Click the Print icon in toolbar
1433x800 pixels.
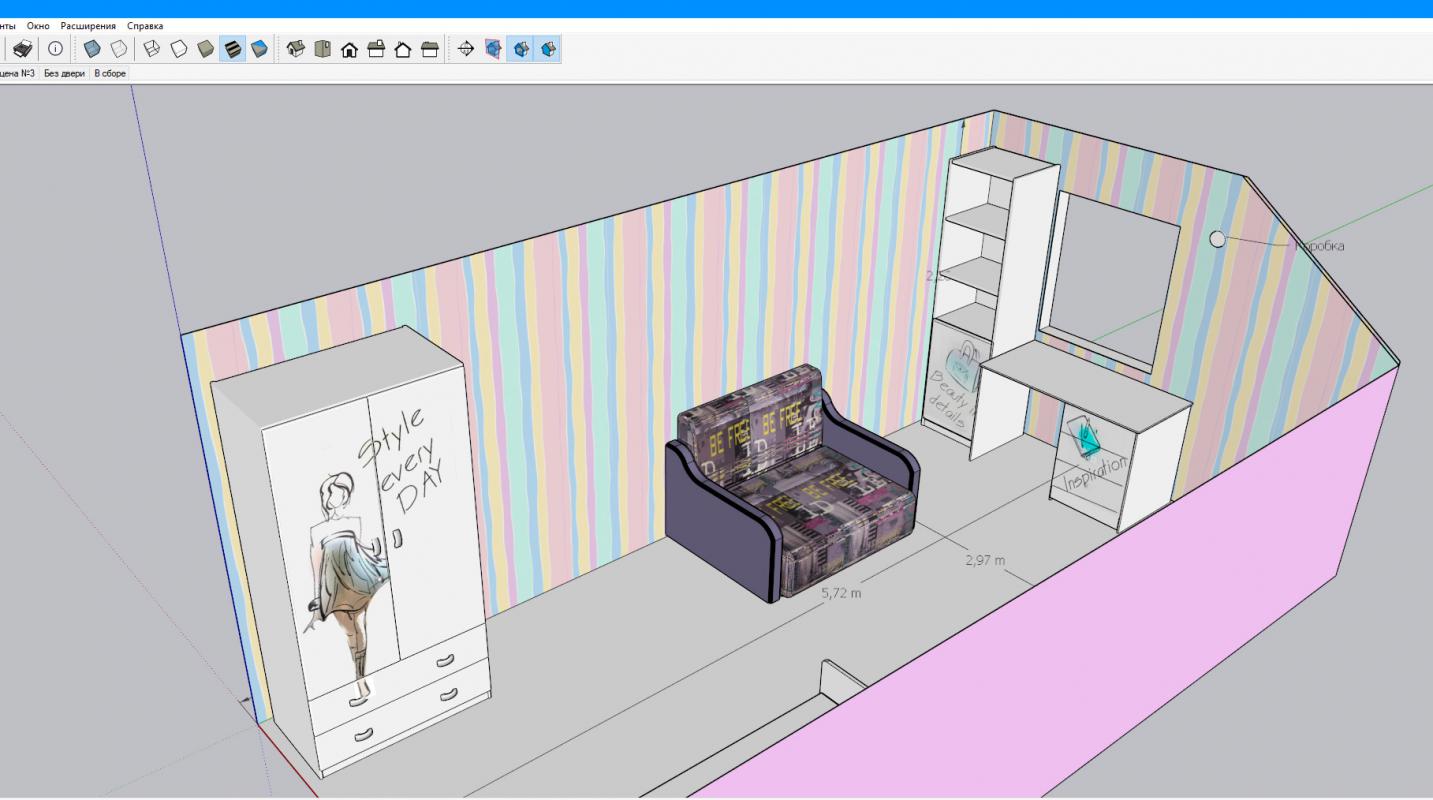22,49
